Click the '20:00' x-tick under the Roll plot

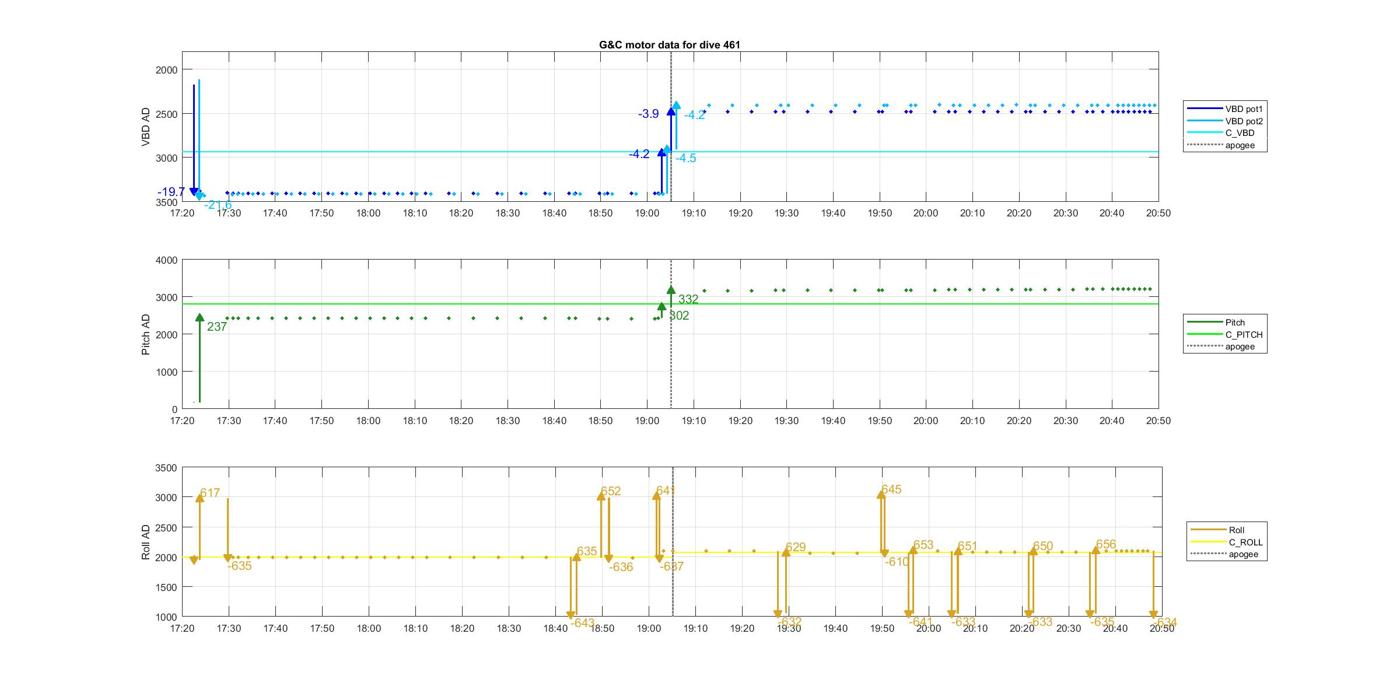tap(927, 628)
